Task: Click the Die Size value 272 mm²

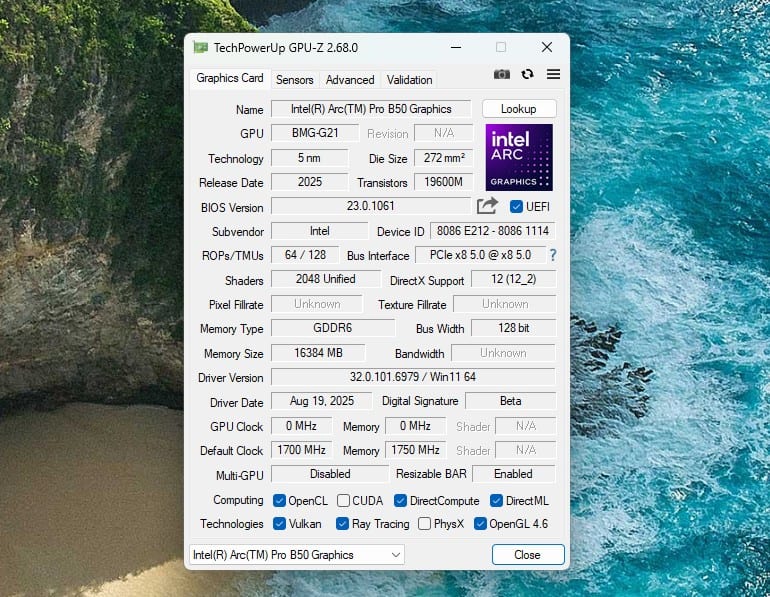Action: tap(443, 158)
